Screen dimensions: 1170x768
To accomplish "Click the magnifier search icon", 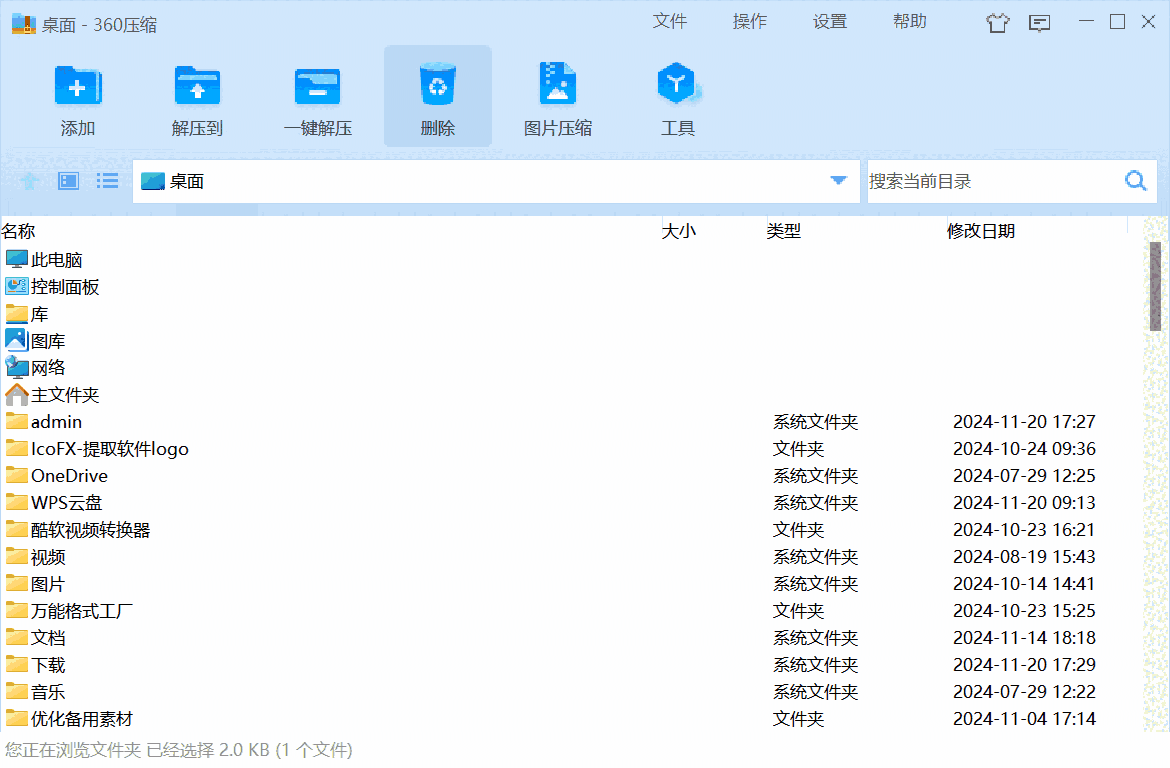I will tap(1135, 181).
